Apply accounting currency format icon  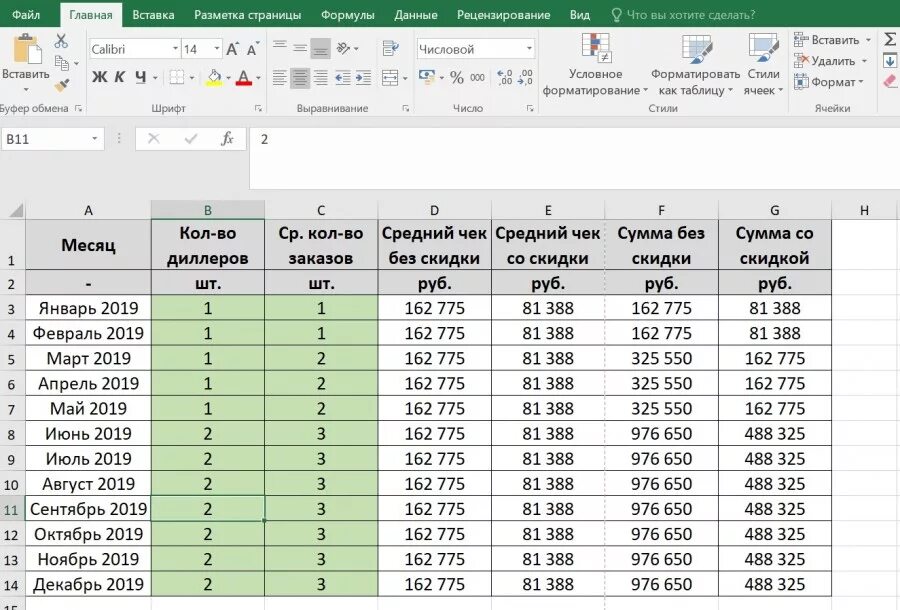426,77
